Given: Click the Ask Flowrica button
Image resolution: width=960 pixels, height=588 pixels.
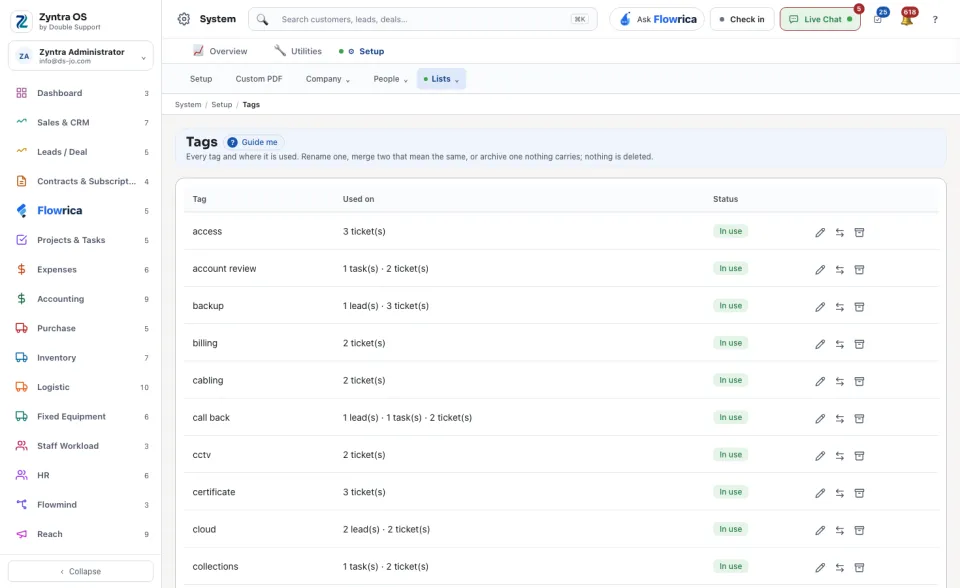Looking at the screenshot, I should tap(657, 19).
